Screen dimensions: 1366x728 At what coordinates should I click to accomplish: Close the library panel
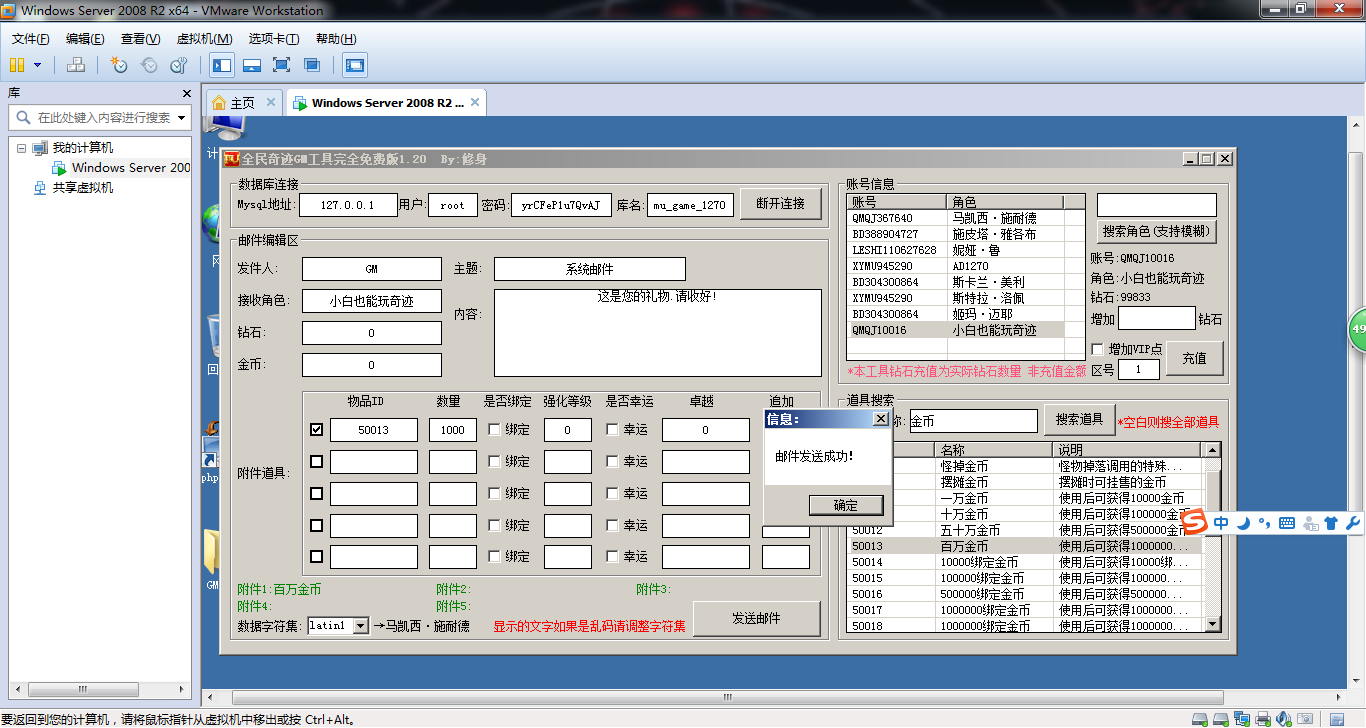tap(186, 93)
